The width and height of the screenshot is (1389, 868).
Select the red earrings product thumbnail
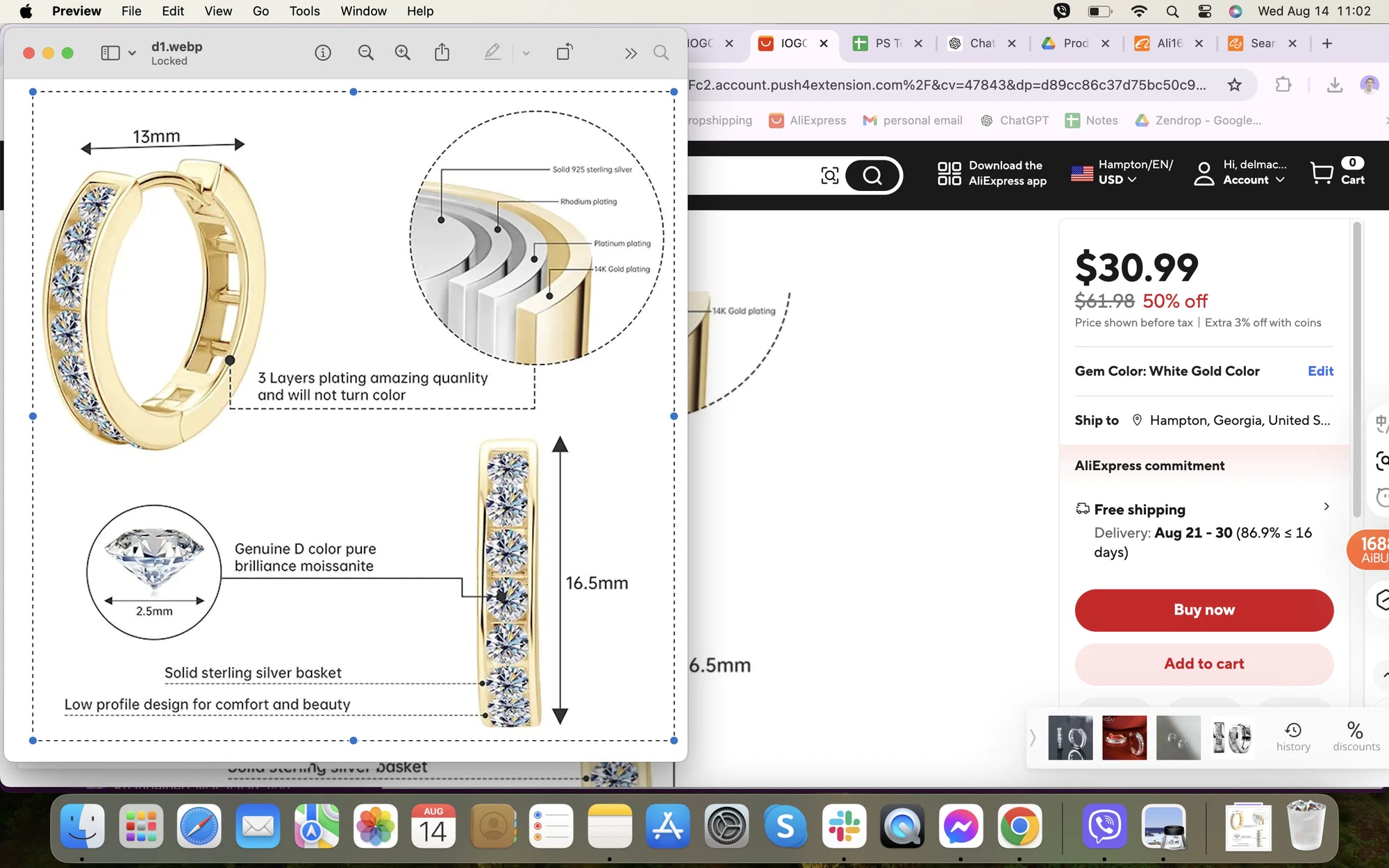click(1124, 737)
